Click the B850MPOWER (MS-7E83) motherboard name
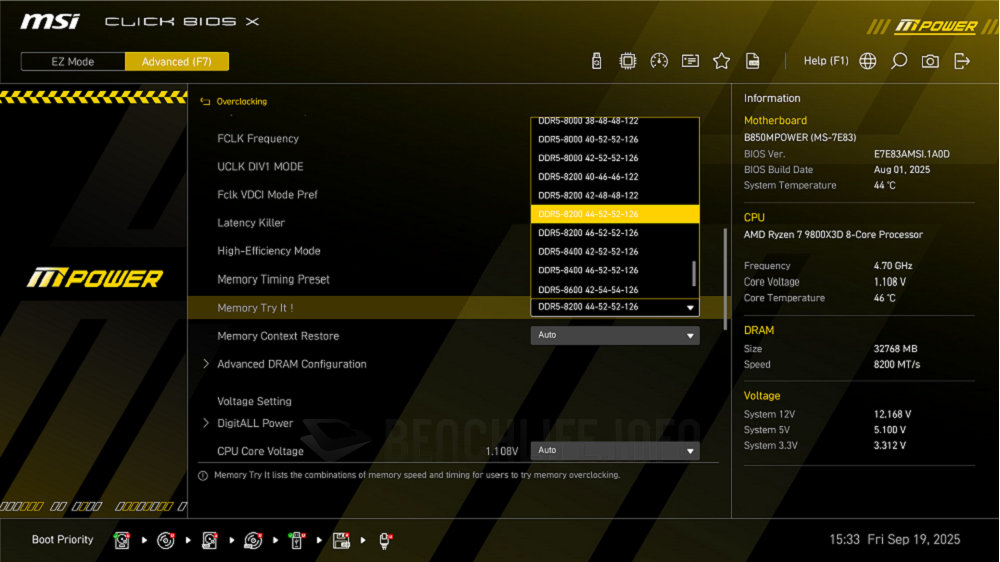Viewport: 1000px width, 562px height. pyautogui.click(x=800, y=138)
